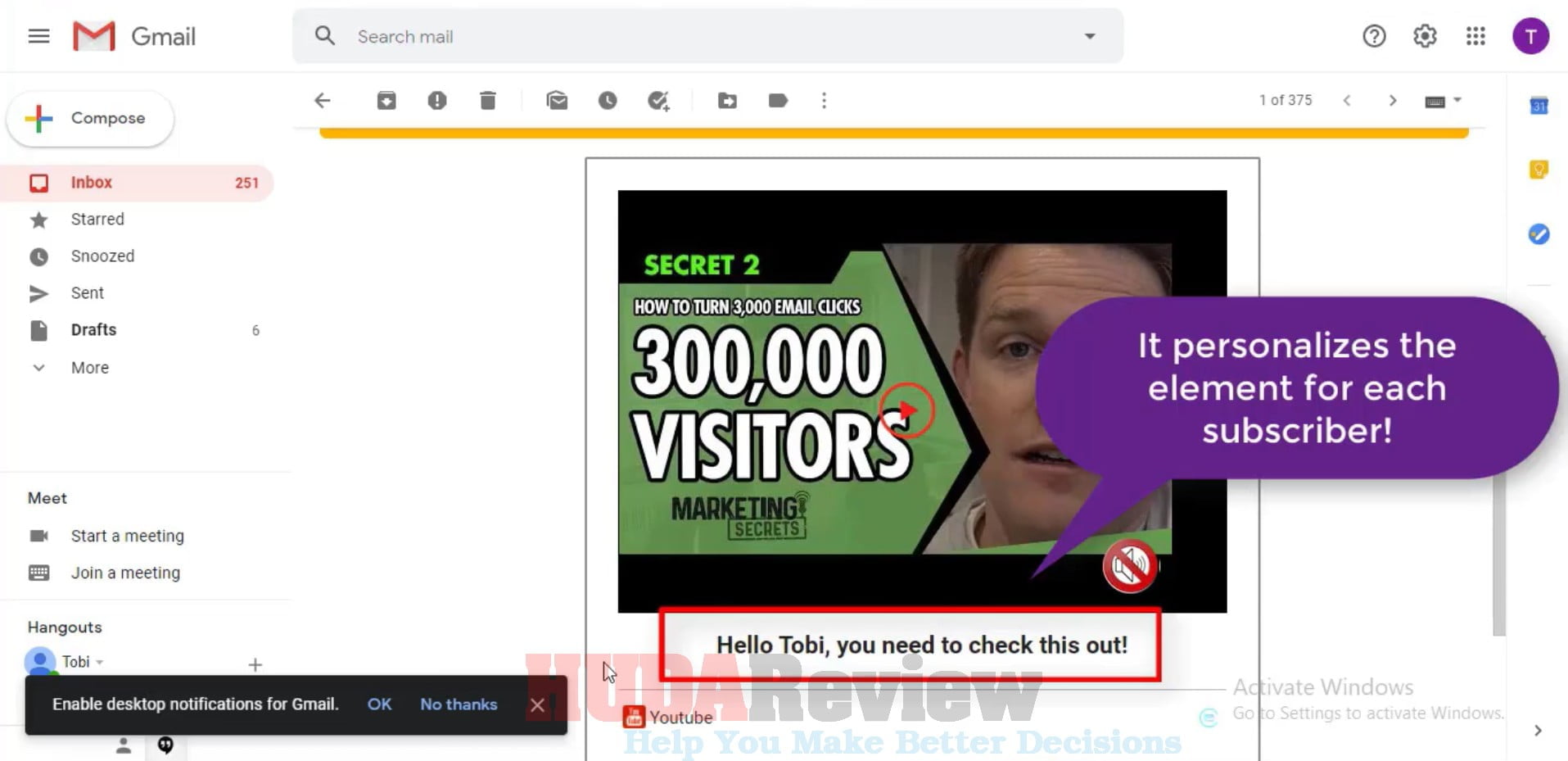Open Settings gear icon
The image size is (1568, 761).
[1425, 36]
